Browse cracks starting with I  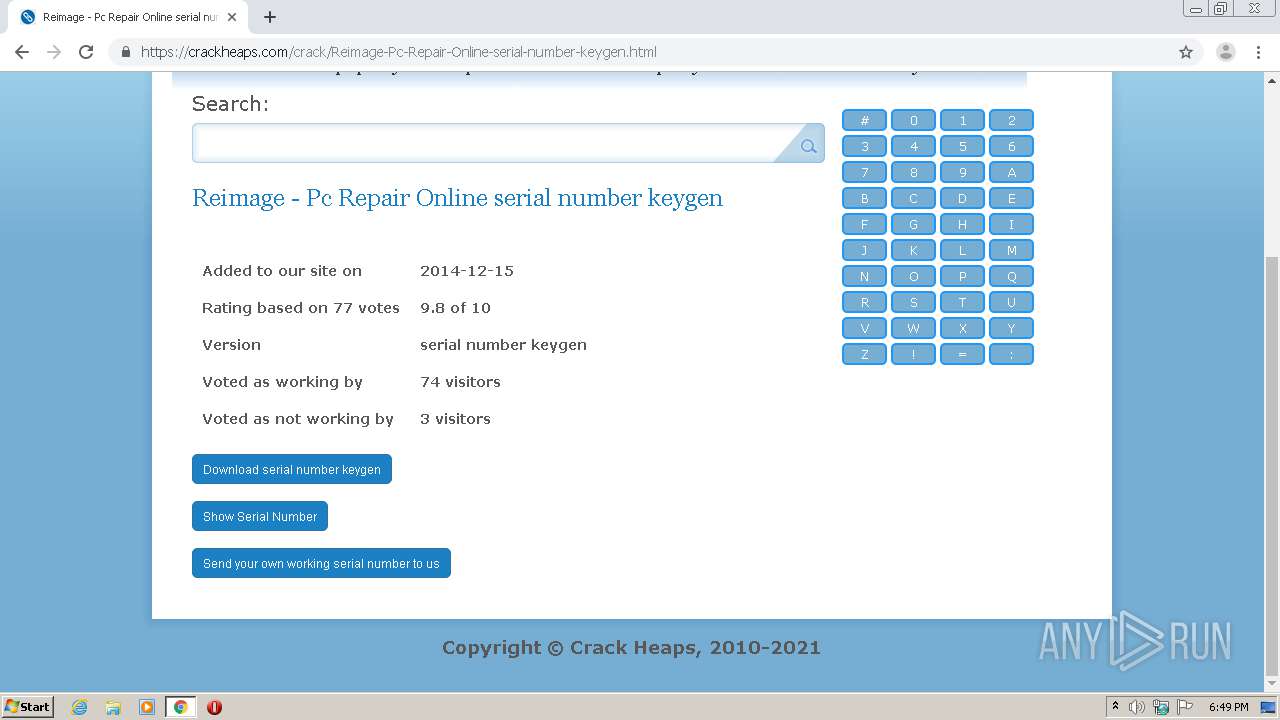(1011, 224)
